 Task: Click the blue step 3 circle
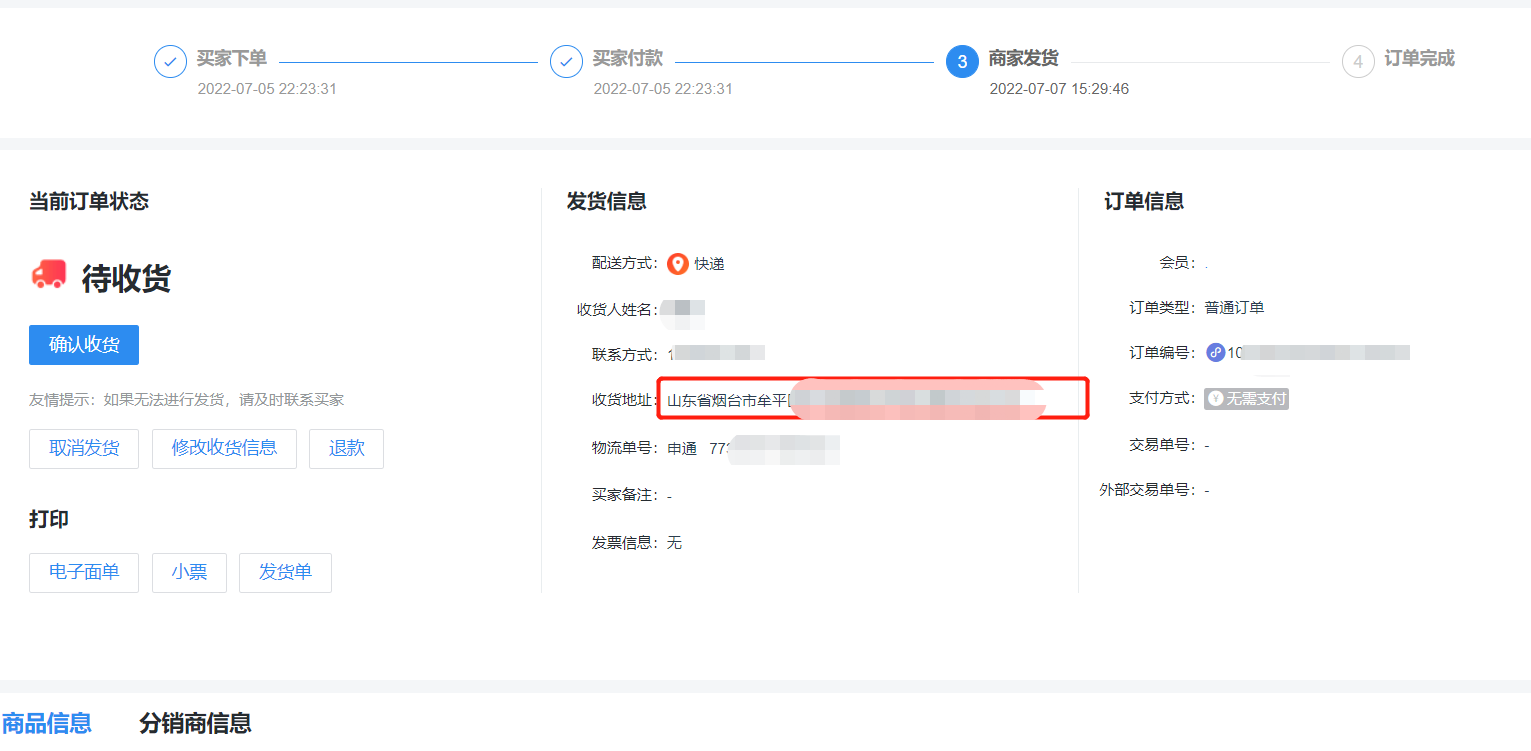(962, 62)
